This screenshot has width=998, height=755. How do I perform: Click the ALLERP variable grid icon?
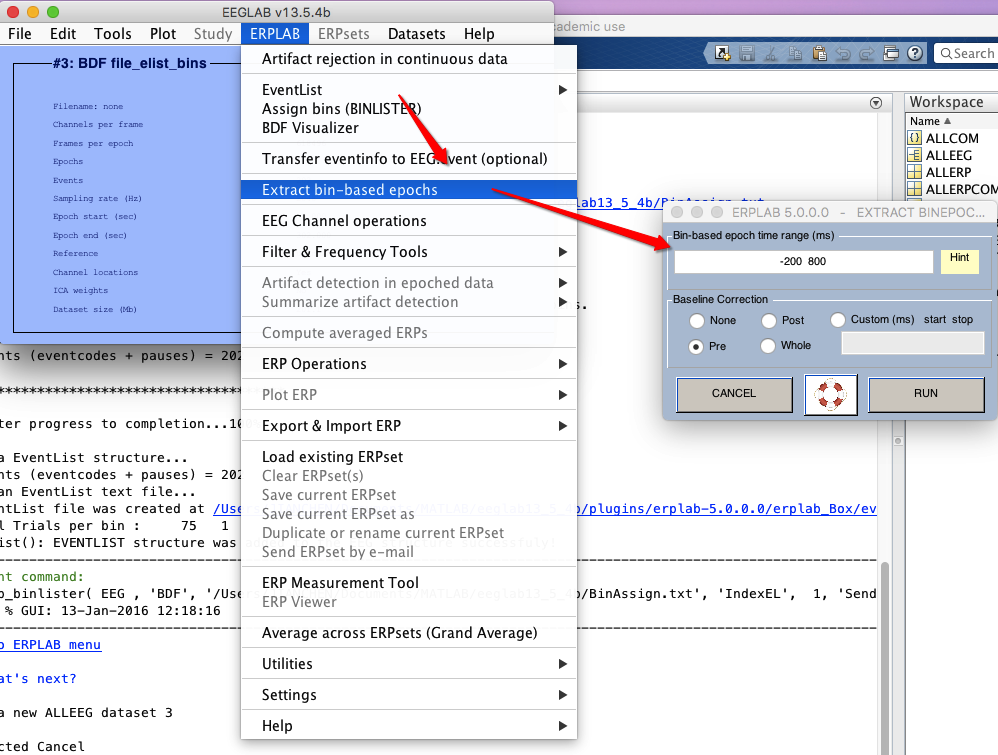(915, 173)
